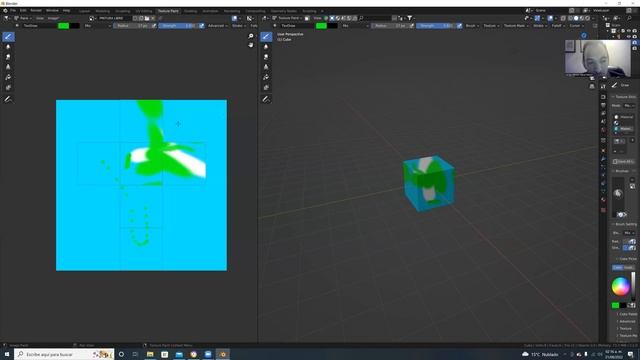Expand the Color Palette panel
The width and height of the screenshot is (640, 360).
click(627, 314)
